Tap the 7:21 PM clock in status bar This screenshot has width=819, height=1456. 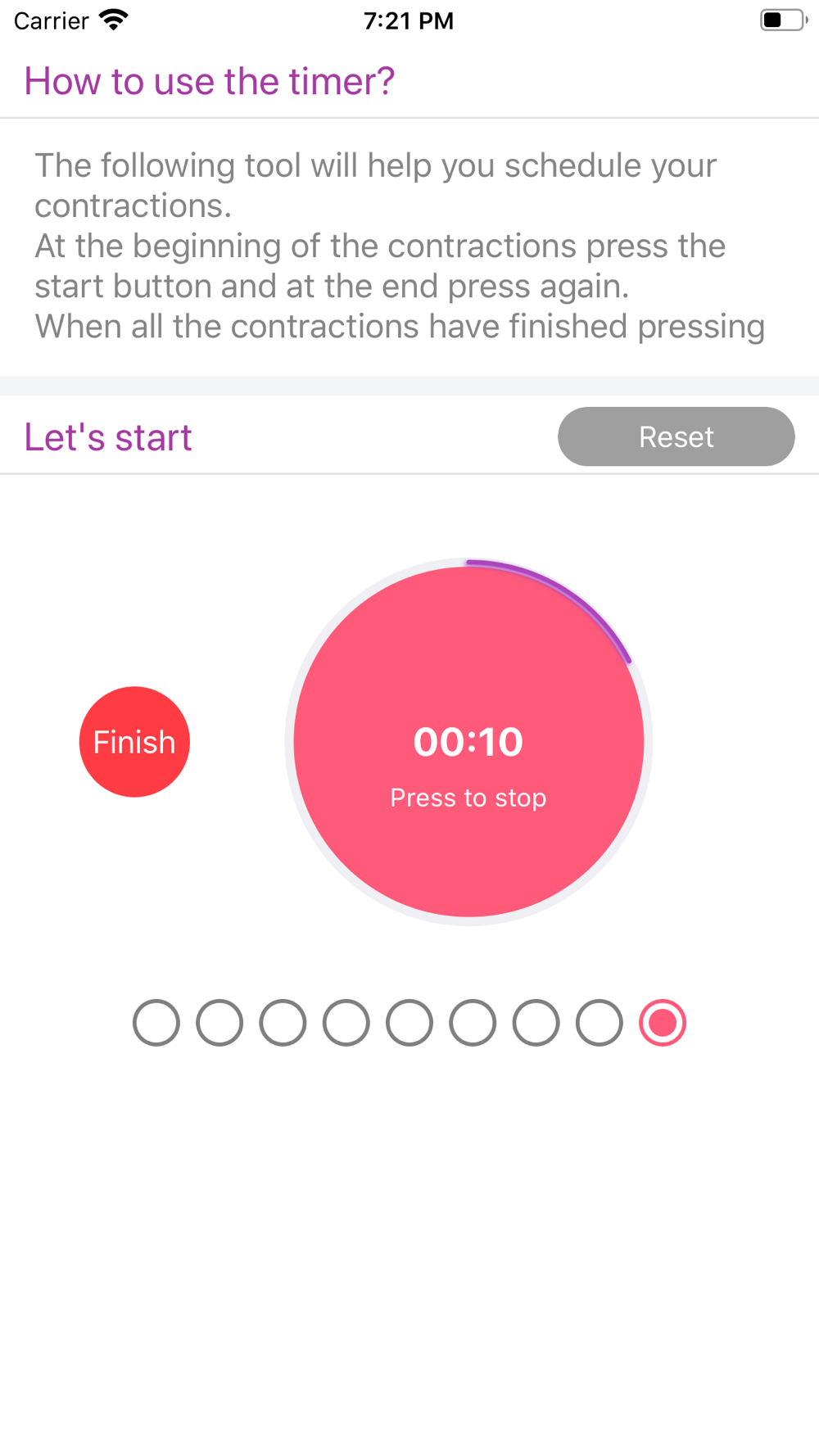[409, 20]
